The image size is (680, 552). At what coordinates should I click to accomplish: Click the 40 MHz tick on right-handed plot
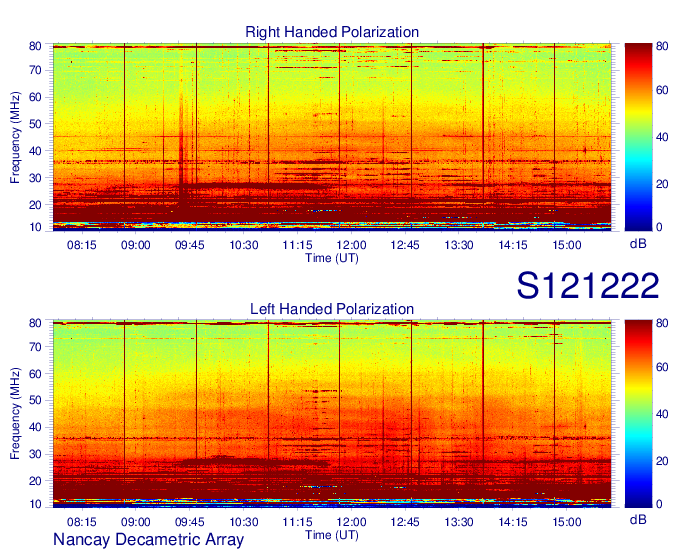(x=35, y=151)
